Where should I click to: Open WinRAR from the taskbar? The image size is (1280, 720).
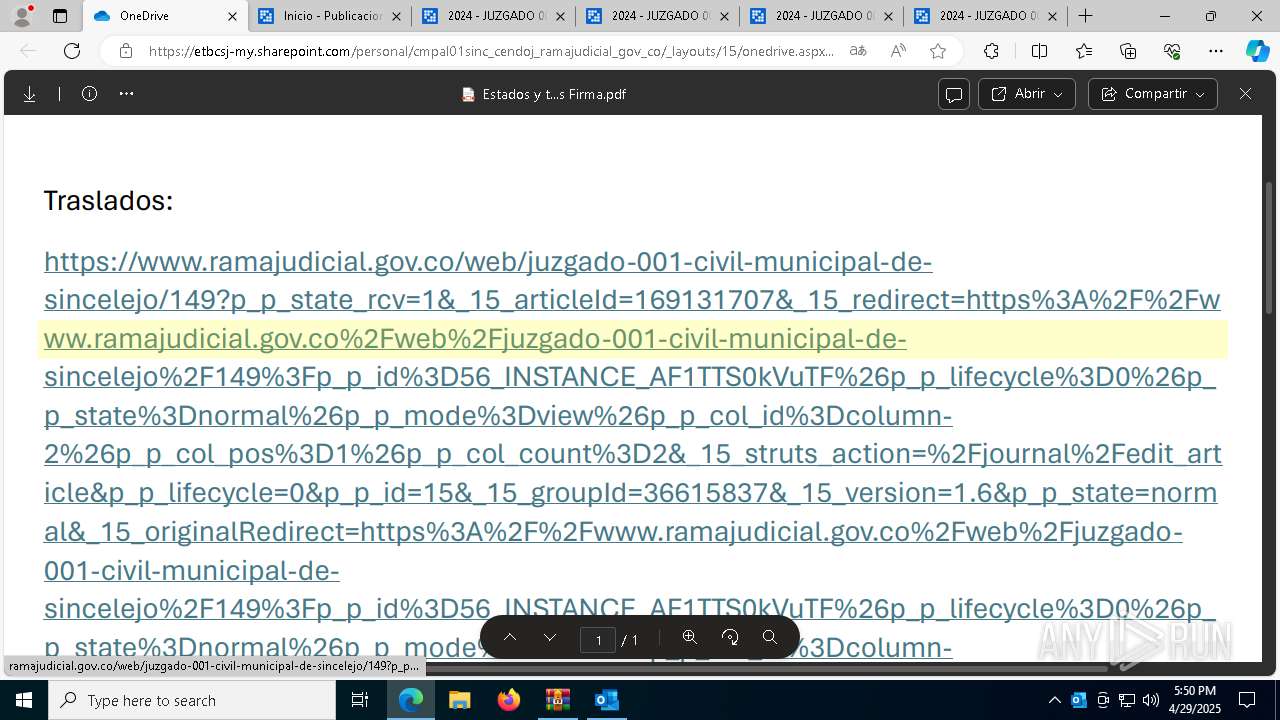pyautogui.click(x=557, y=700)
